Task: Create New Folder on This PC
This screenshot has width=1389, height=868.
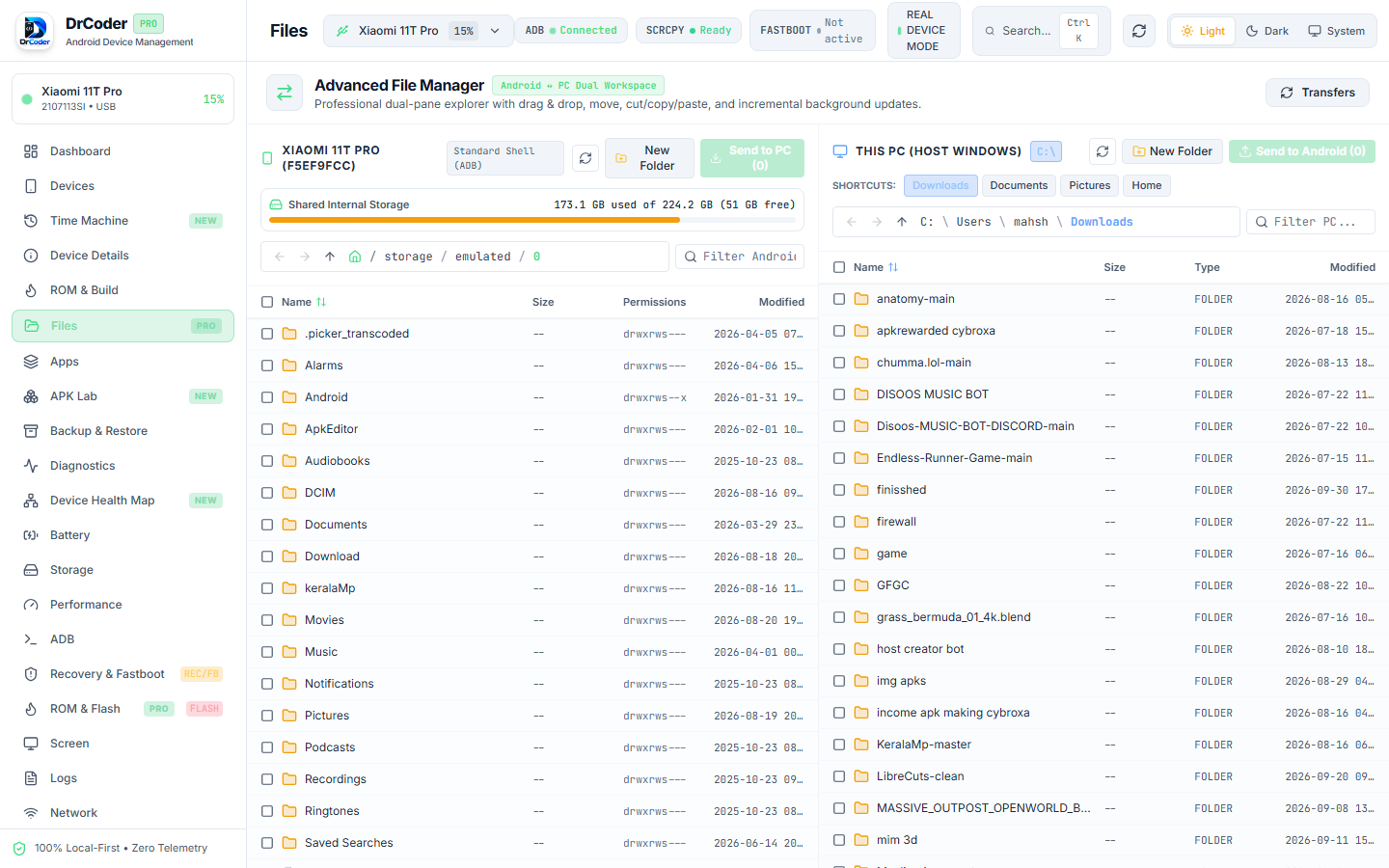Action: [x=1172, y=151]
